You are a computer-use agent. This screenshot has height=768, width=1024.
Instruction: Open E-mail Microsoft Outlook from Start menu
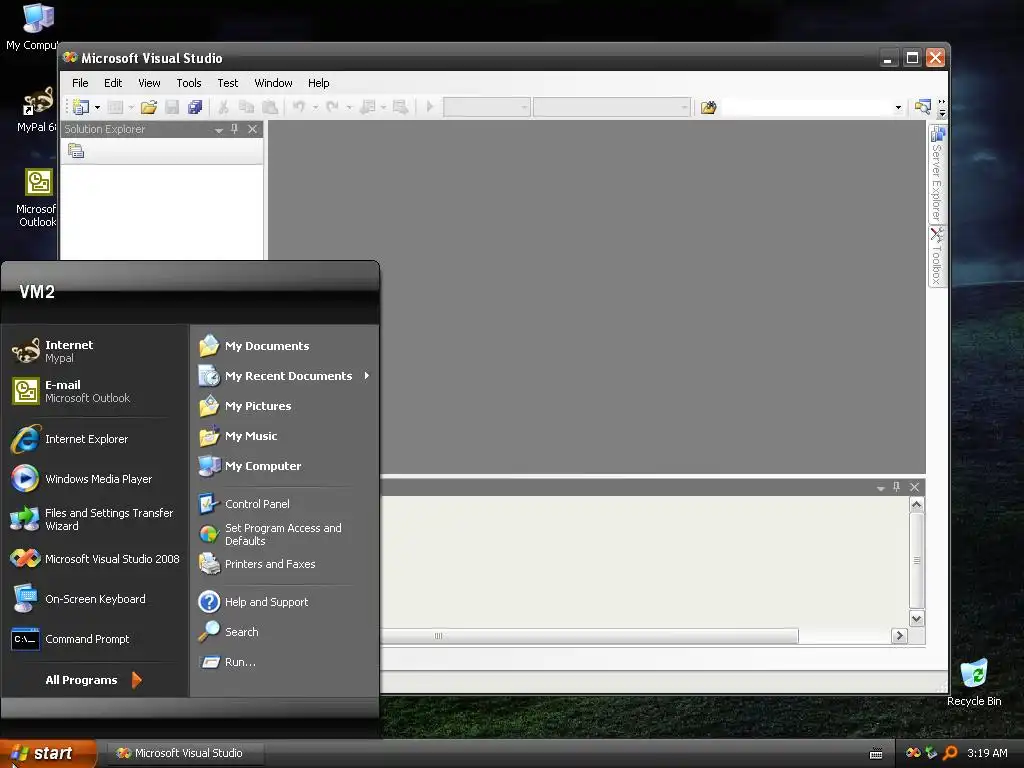(x=95, y=391)
